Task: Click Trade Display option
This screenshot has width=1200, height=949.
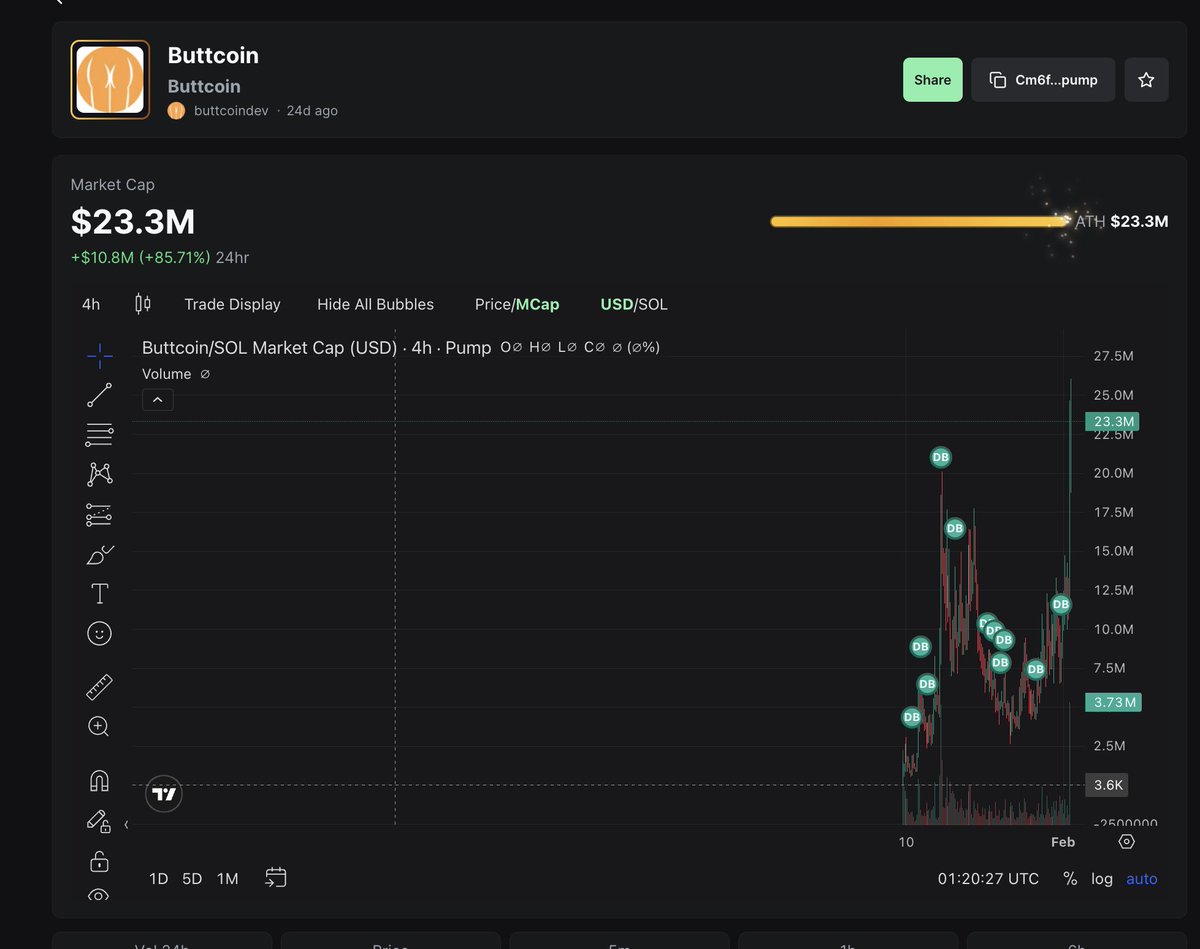Action: click(x=232, y=304)
